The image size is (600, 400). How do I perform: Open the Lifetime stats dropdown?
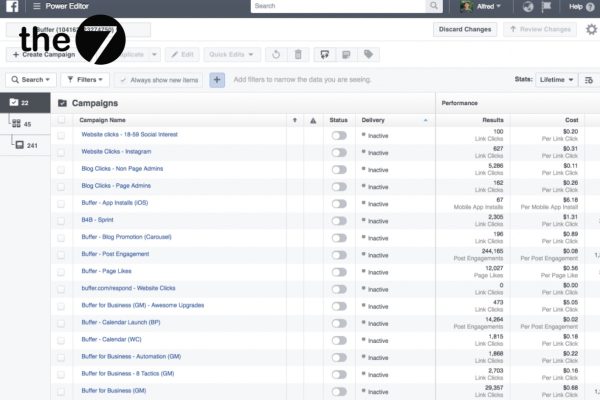coord(556,80)
